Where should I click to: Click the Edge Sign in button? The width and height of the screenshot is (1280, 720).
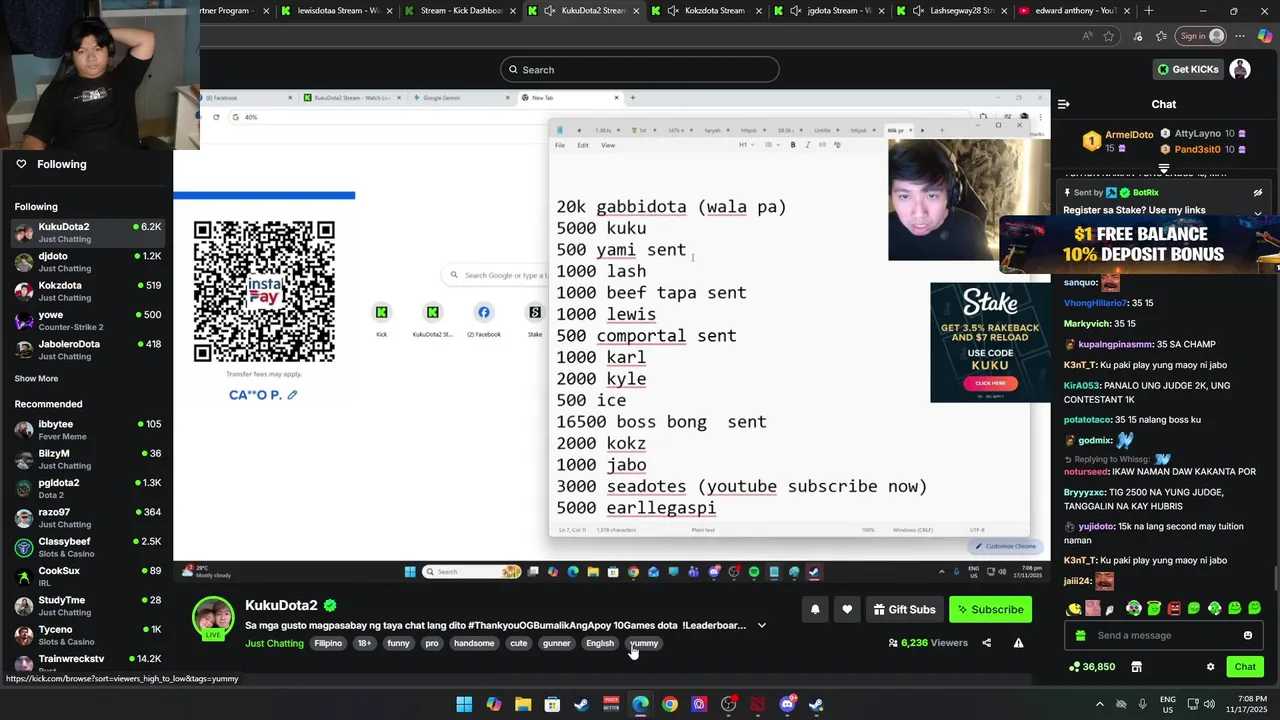(1201, 36)
